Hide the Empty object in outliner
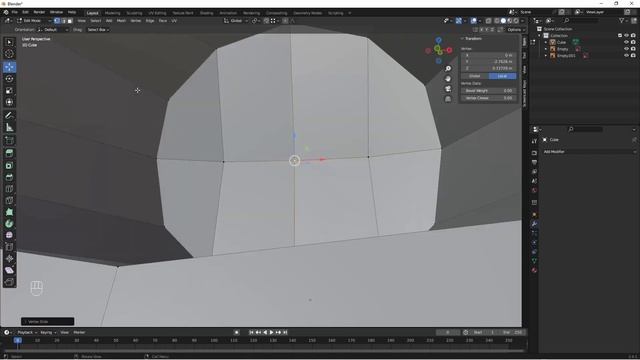 point(627,49)
